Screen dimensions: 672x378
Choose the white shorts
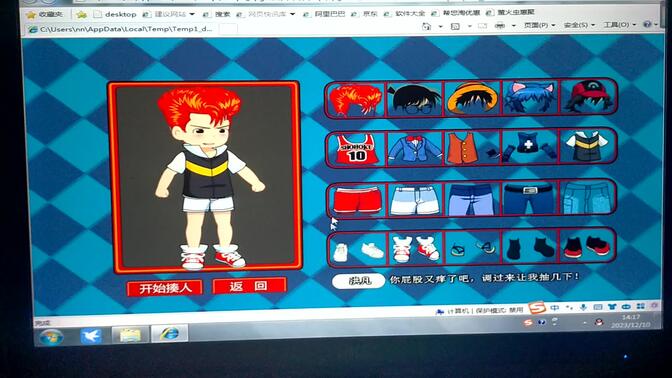(x=414, y=200)
